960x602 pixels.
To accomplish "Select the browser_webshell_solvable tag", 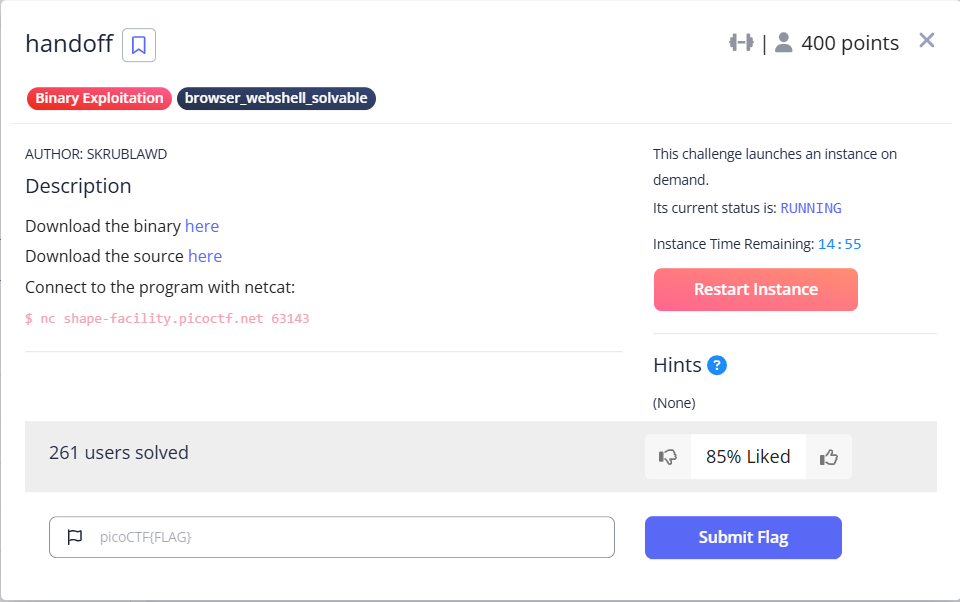I will 276,99.
